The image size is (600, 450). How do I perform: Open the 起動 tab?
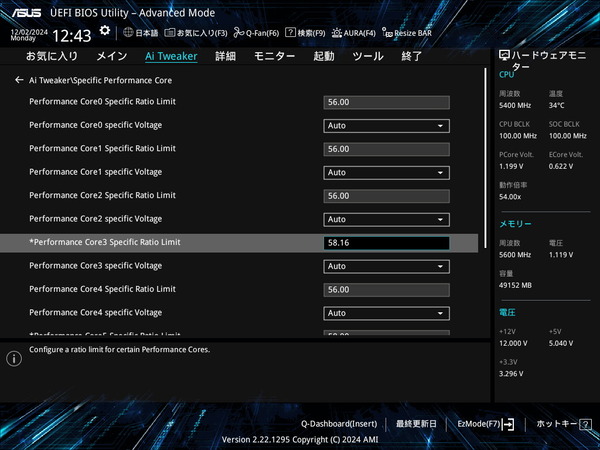click(324, 56)
